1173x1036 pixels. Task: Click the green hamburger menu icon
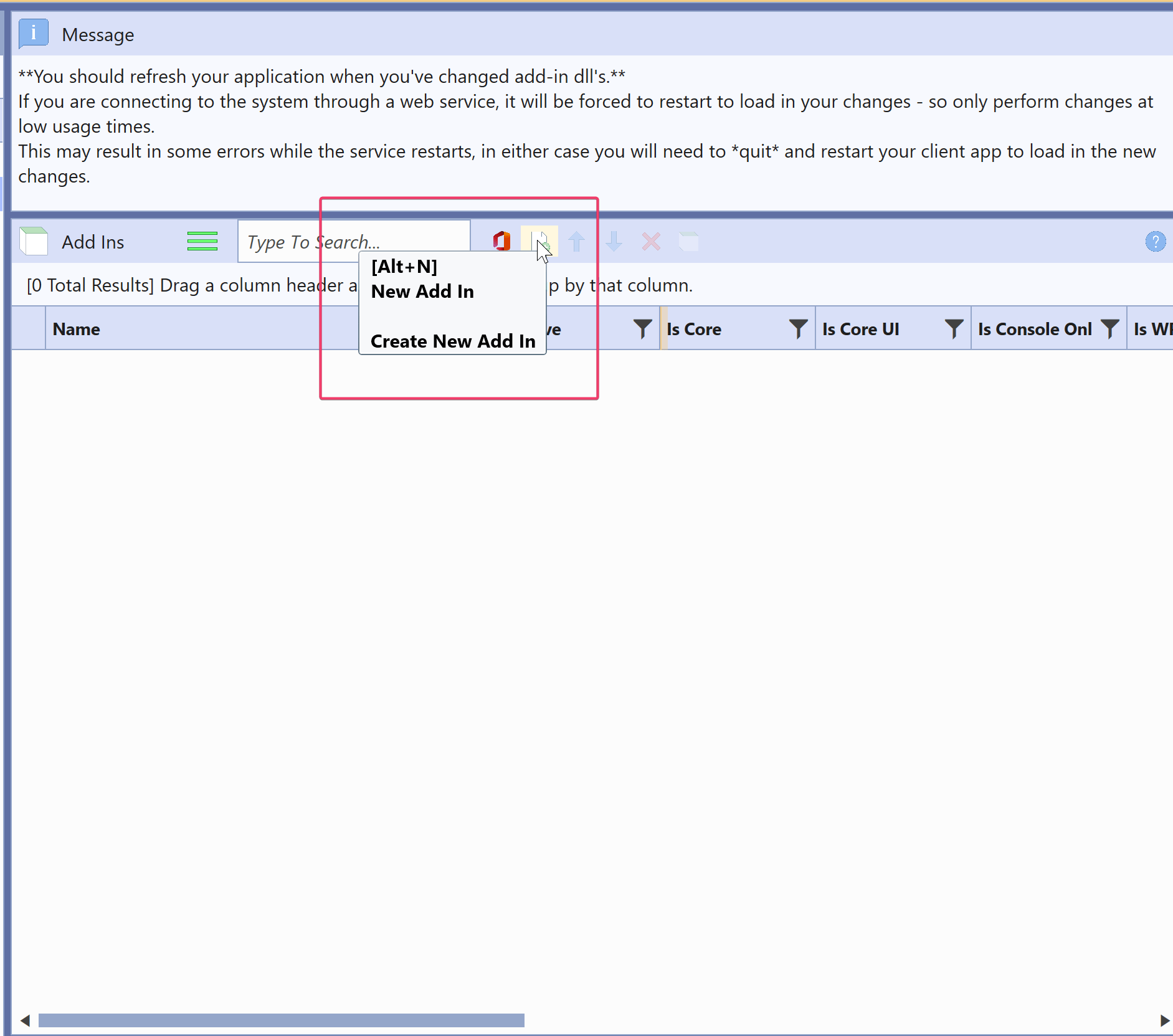[202, 241]
